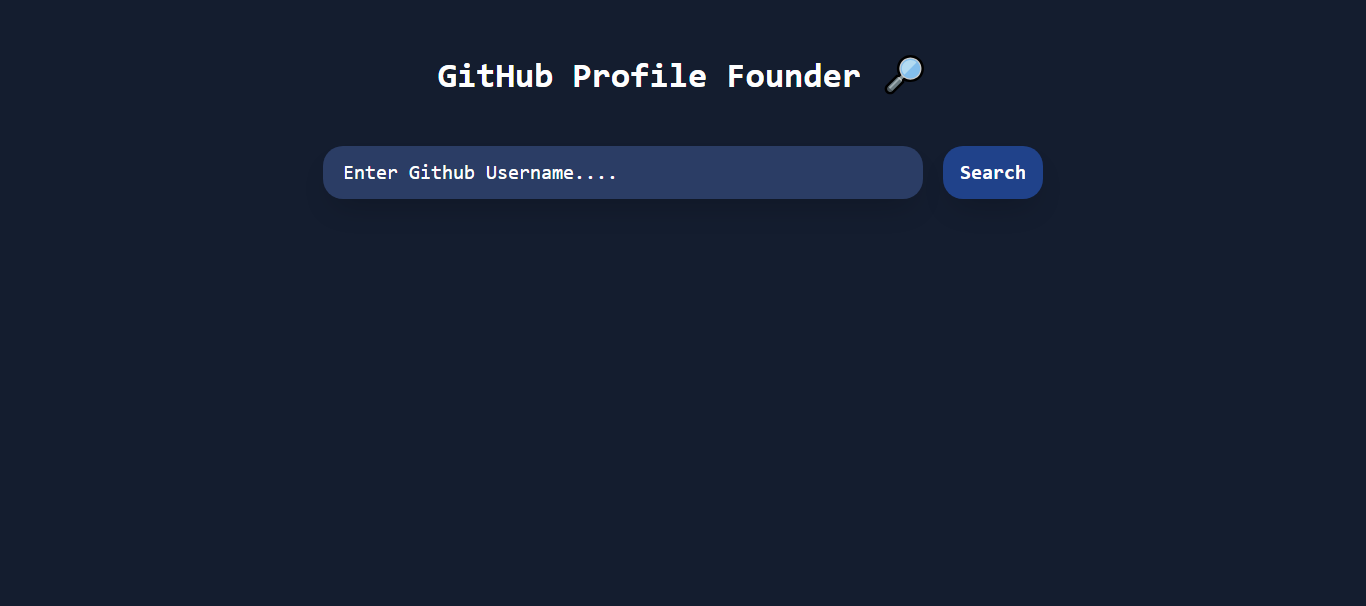This screenshot has height=606, width=1366.
Task: Click the empty right end of the username field
Action: tap(860, 172)
